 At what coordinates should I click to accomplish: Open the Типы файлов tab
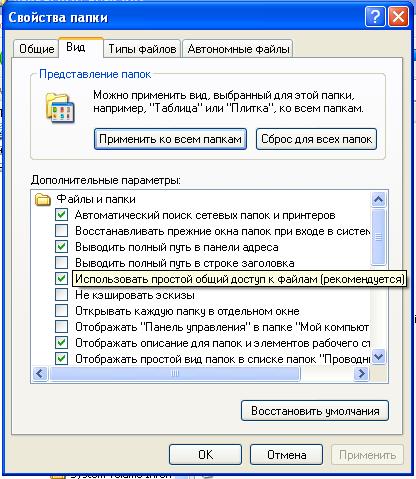[142, 49]
